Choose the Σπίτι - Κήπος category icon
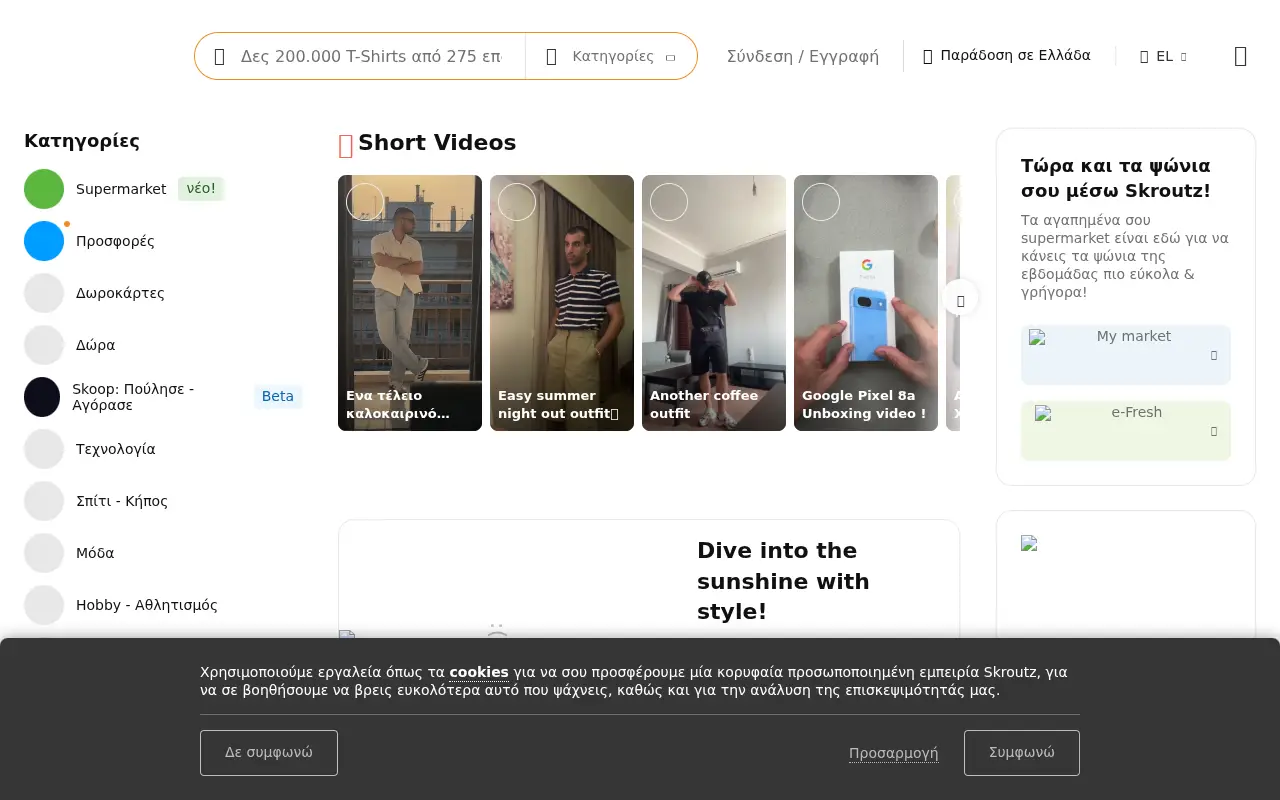 point(44,501)
